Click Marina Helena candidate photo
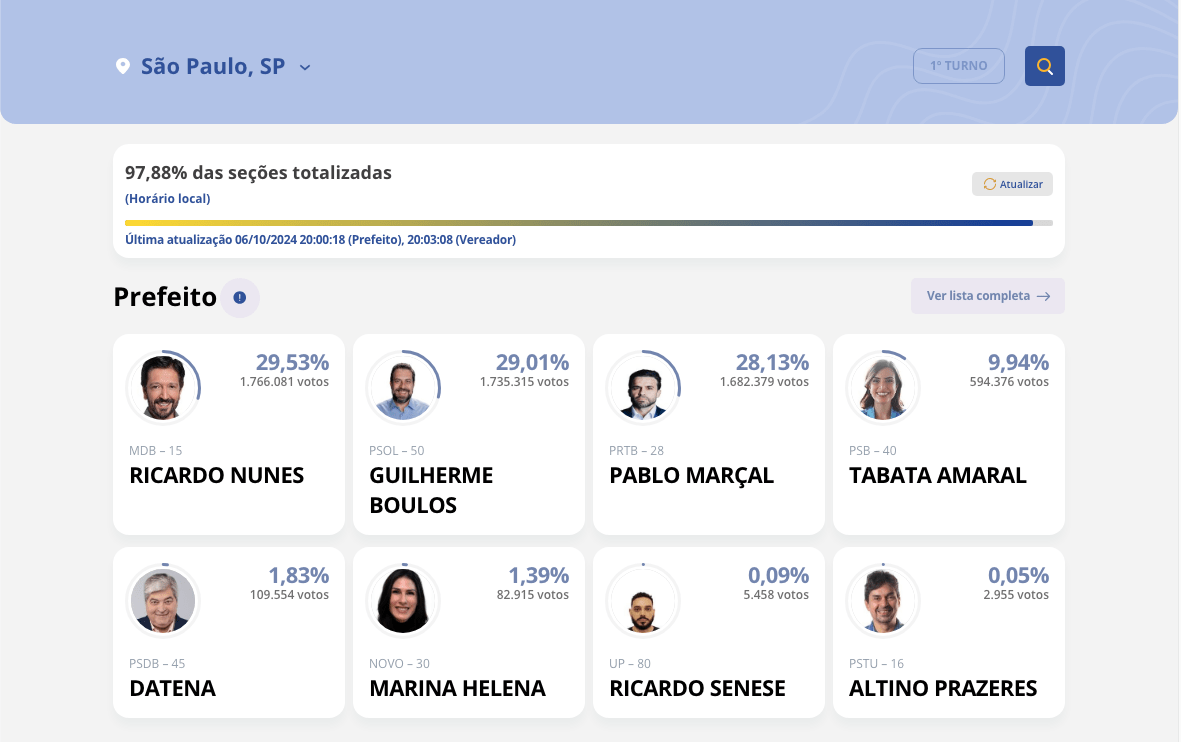1181x742 pixels. pos(403,600)
